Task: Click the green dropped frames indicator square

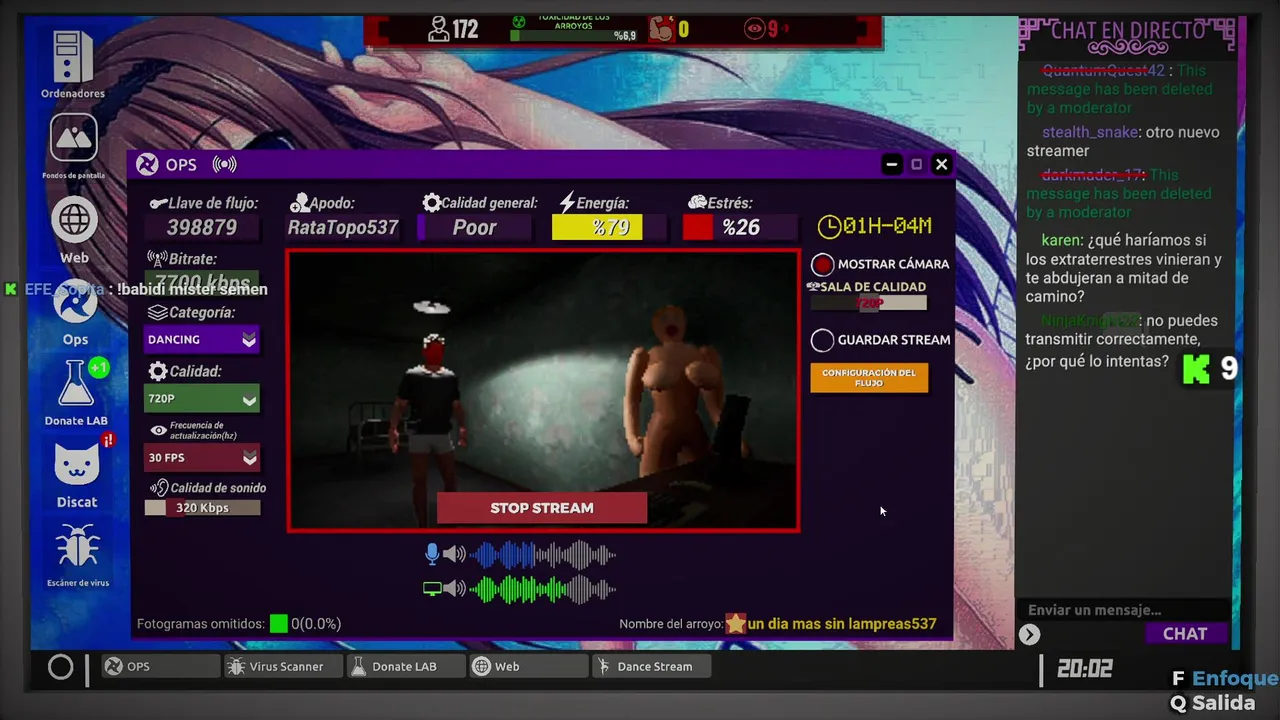Action: 279,623
